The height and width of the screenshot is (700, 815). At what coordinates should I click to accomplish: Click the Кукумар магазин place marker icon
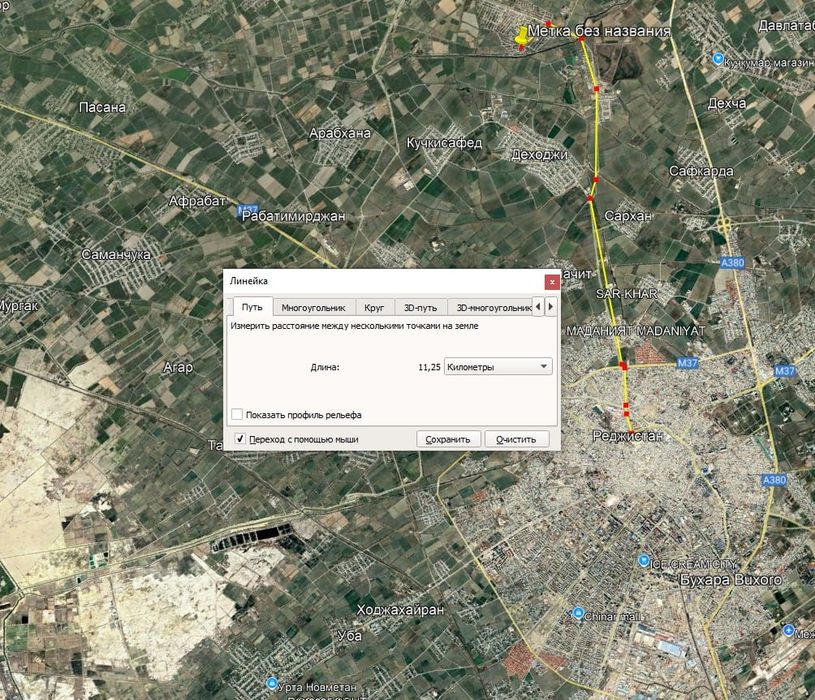coord(718,59)
